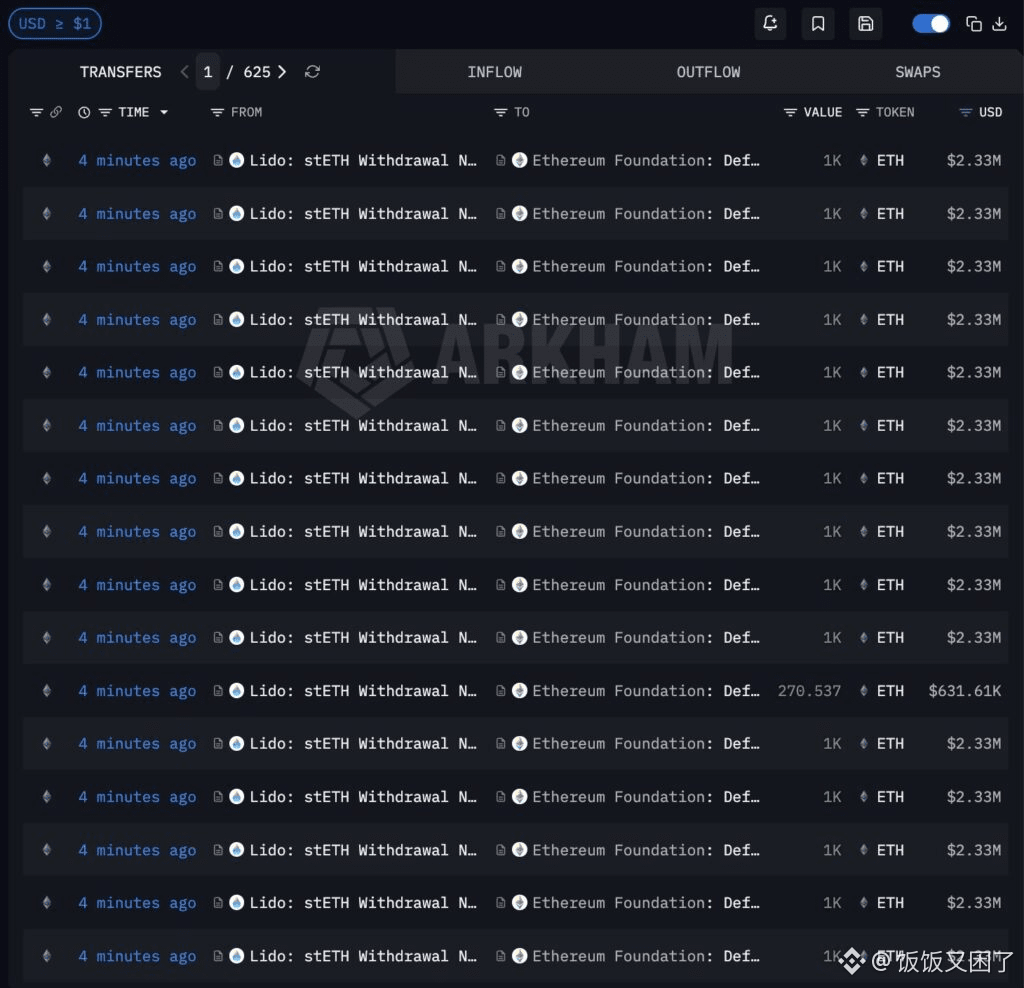Click the save floppy disk icon
The height and width of the screenshot is (988, 1024).
(865, 24)
